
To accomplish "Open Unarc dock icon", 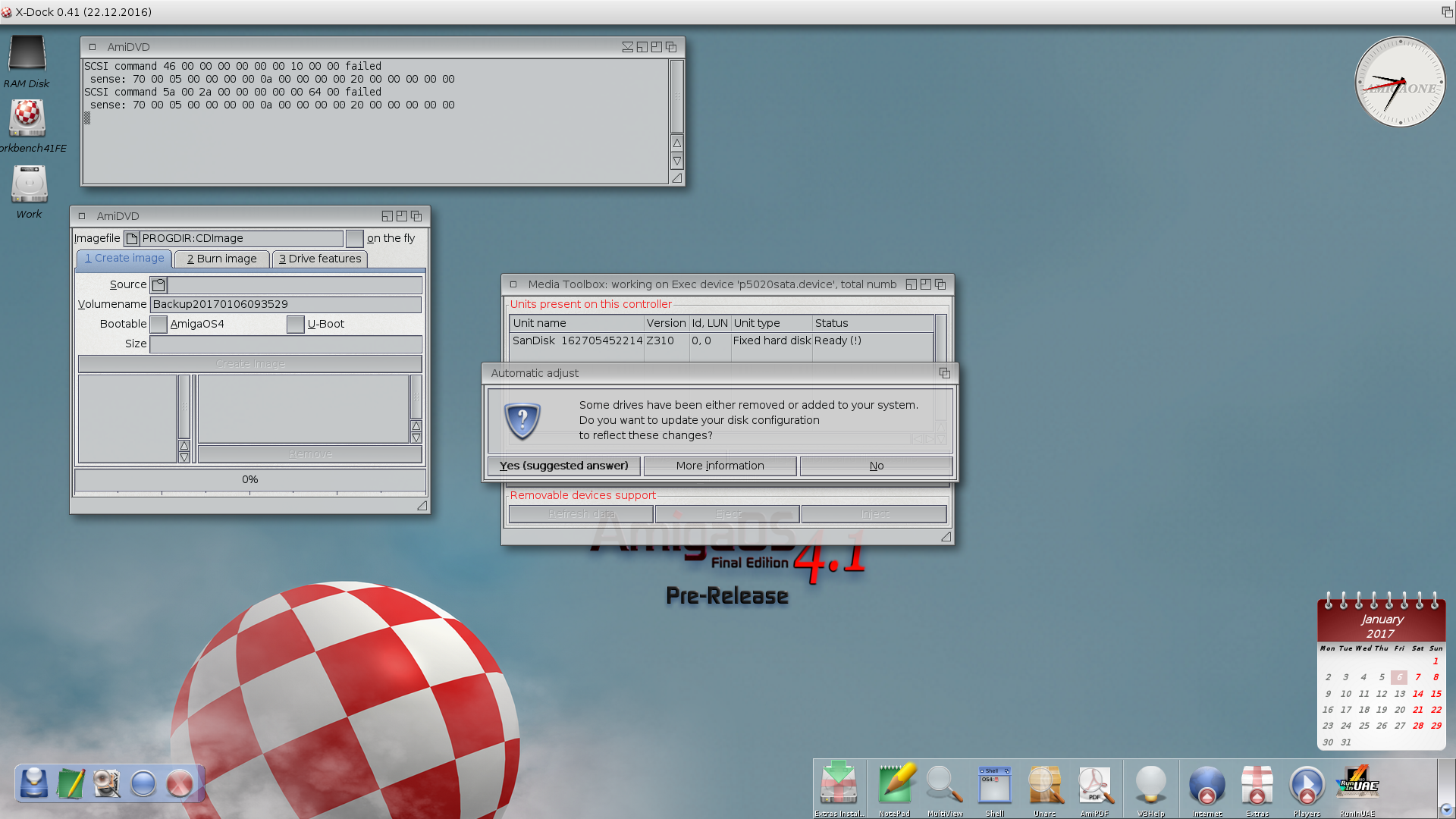I will click(1044, 785).
